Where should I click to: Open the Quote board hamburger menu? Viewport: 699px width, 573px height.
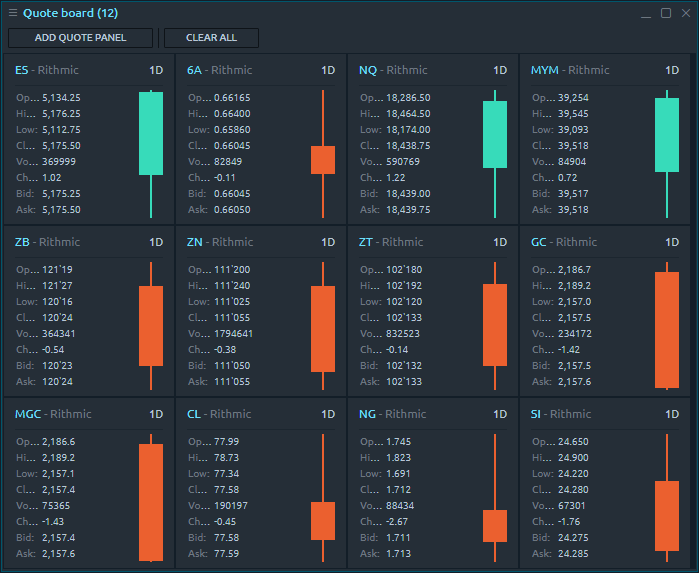13,13
